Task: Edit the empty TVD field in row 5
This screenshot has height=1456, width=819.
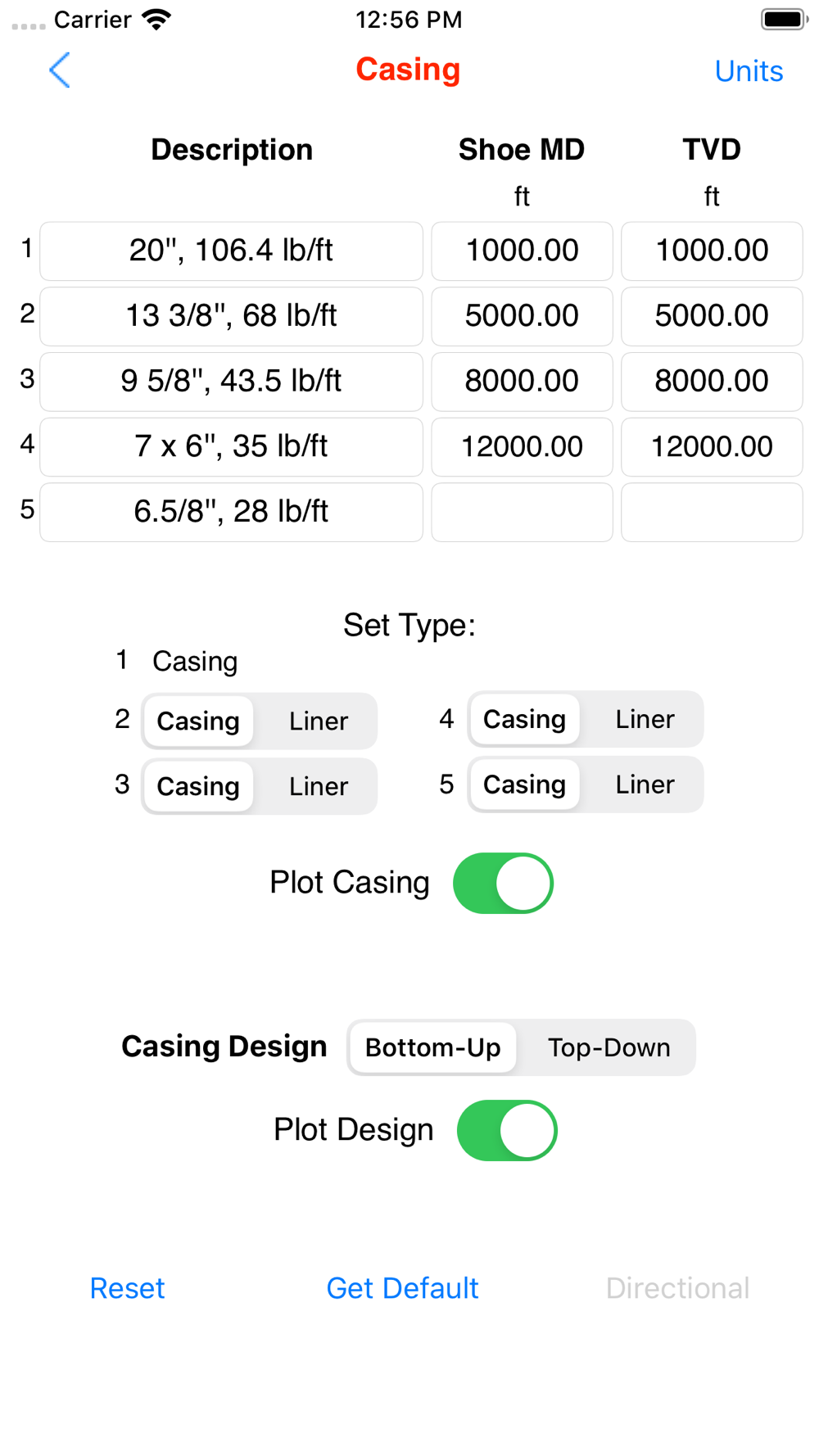Action: click(712, 513)
